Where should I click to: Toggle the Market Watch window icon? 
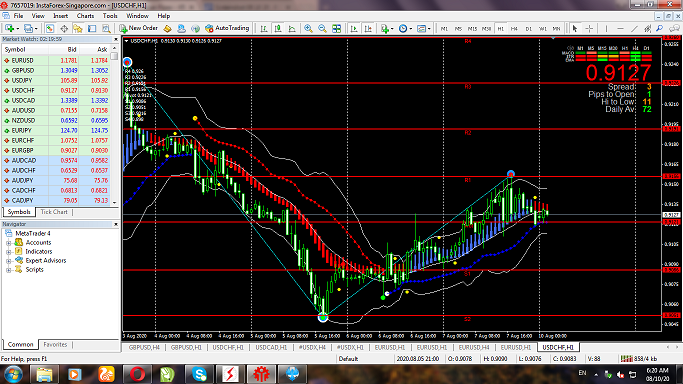click(50, 28)
